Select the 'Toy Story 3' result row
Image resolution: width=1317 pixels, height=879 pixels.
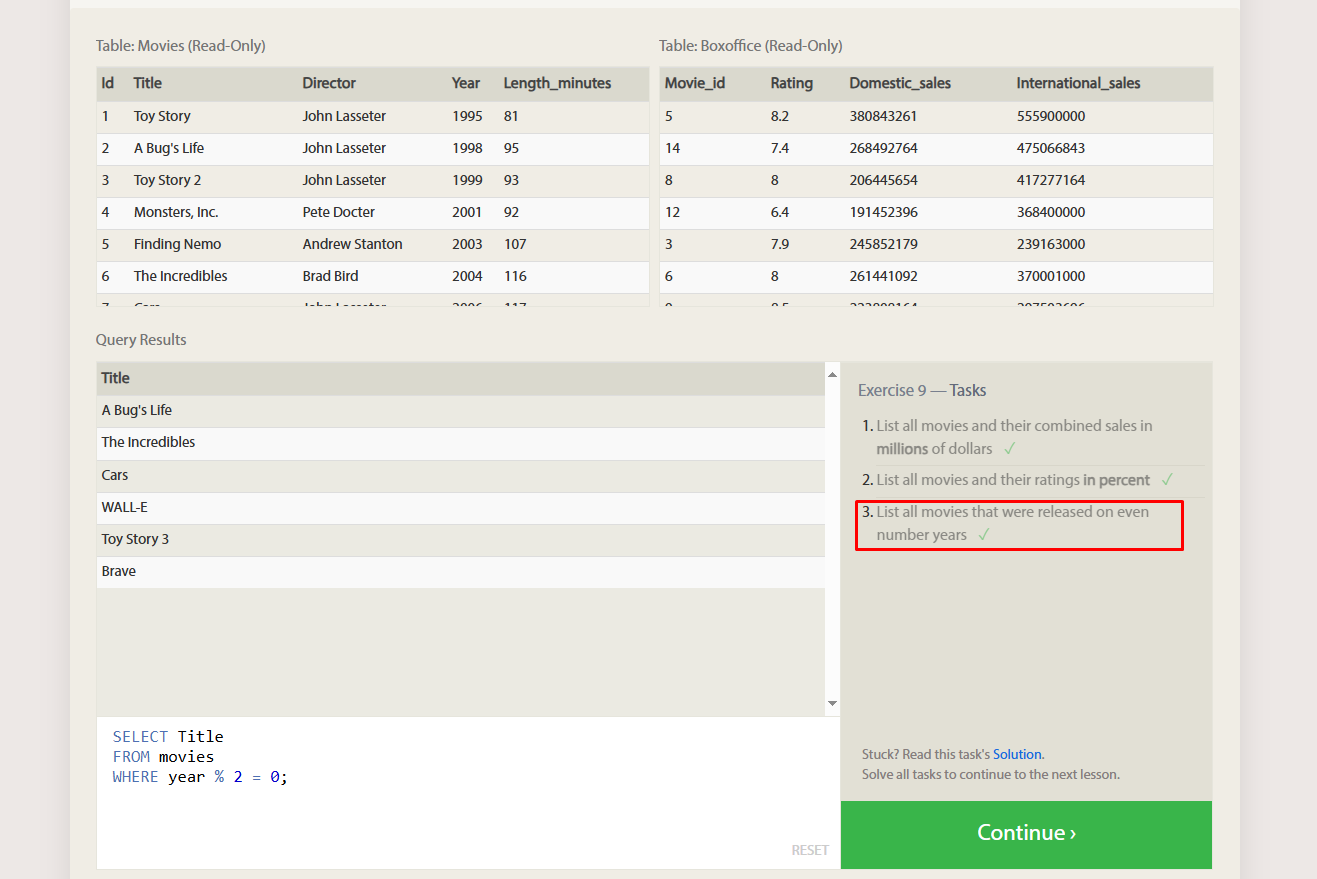pyautogui.click(x=461, y=539)
